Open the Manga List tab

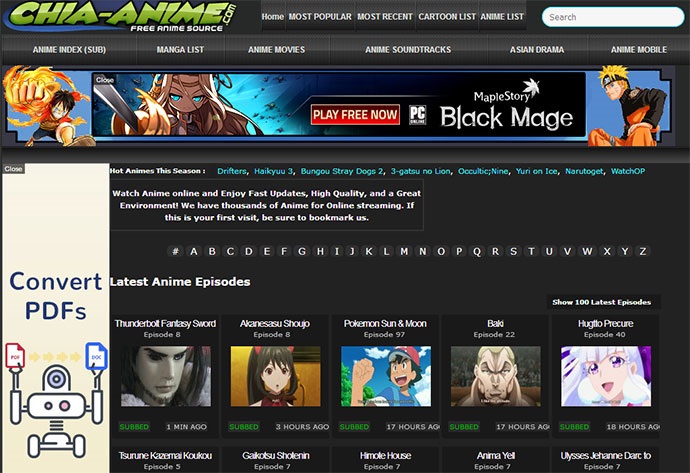pos(180,50)
